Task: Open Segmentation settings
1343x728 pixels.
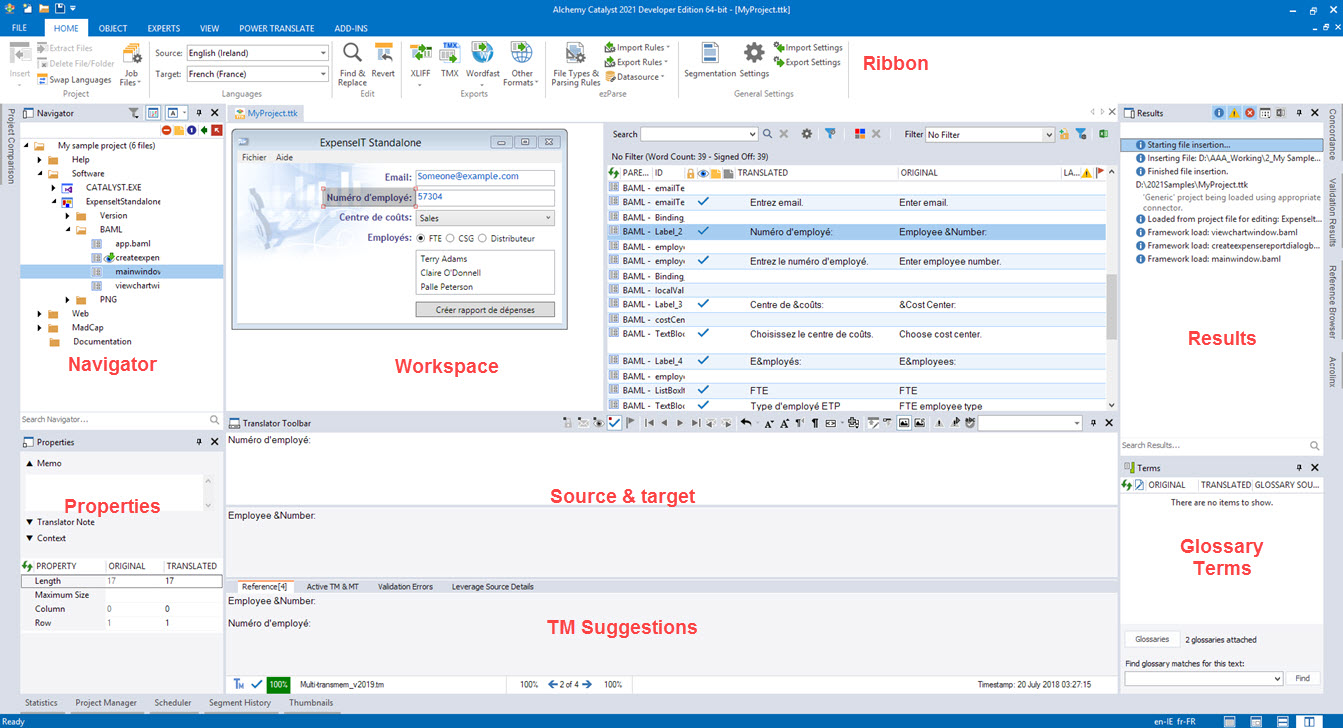Action: (709, 61)
